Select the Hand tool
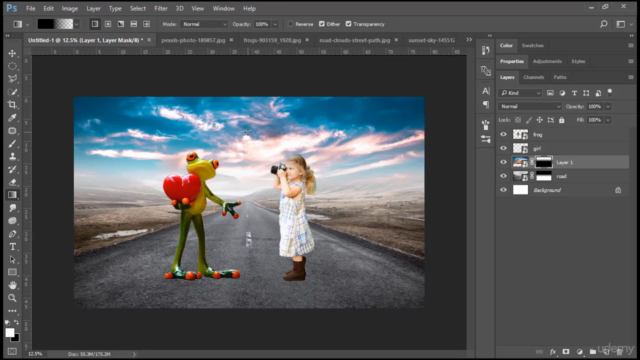This screenshot has width=640, height=360. [12, 285]
